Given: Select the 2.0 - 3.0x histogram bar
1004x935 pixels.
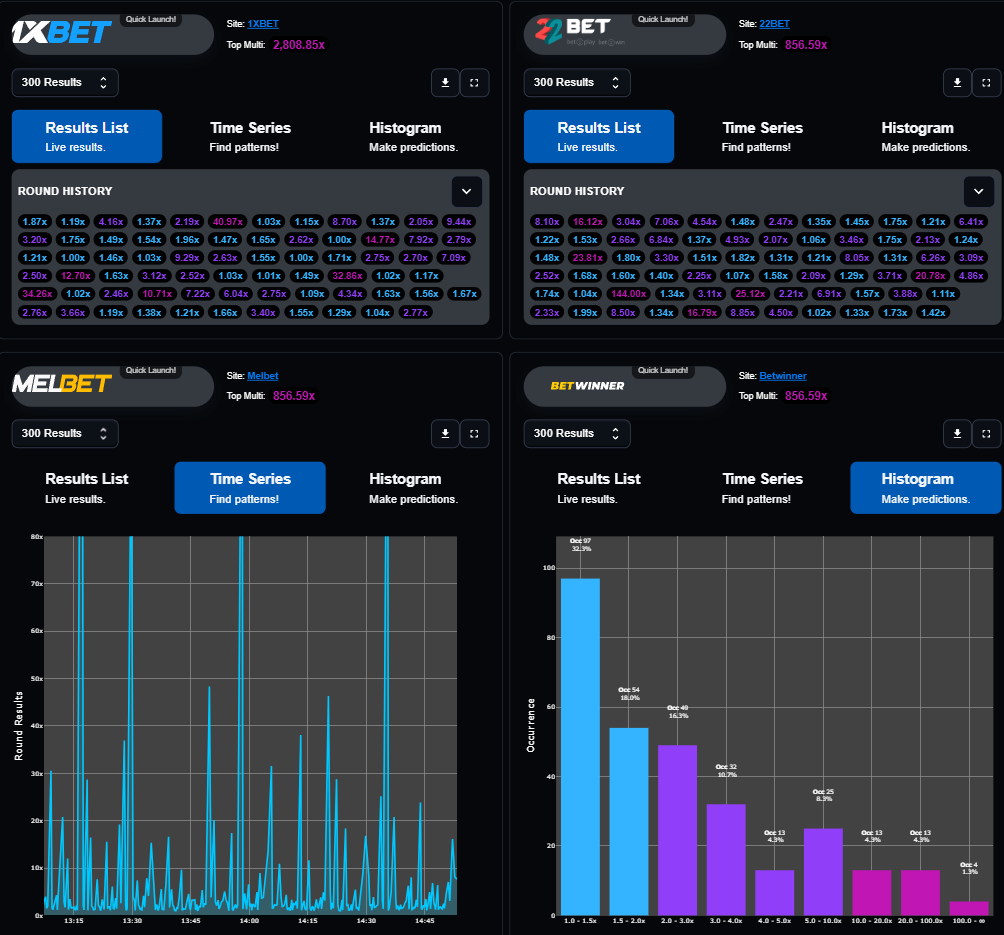Looking at the screenshot, I should pos(677,830).
